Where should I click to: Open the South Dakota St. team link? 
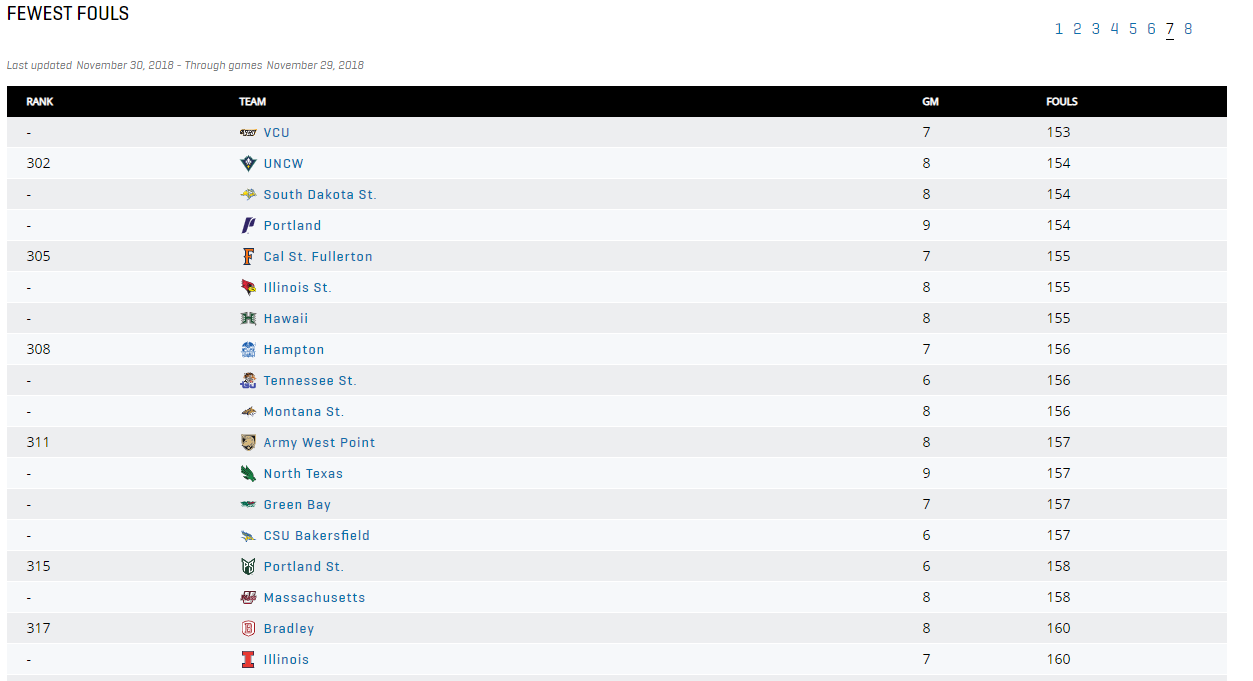point(320,195)
